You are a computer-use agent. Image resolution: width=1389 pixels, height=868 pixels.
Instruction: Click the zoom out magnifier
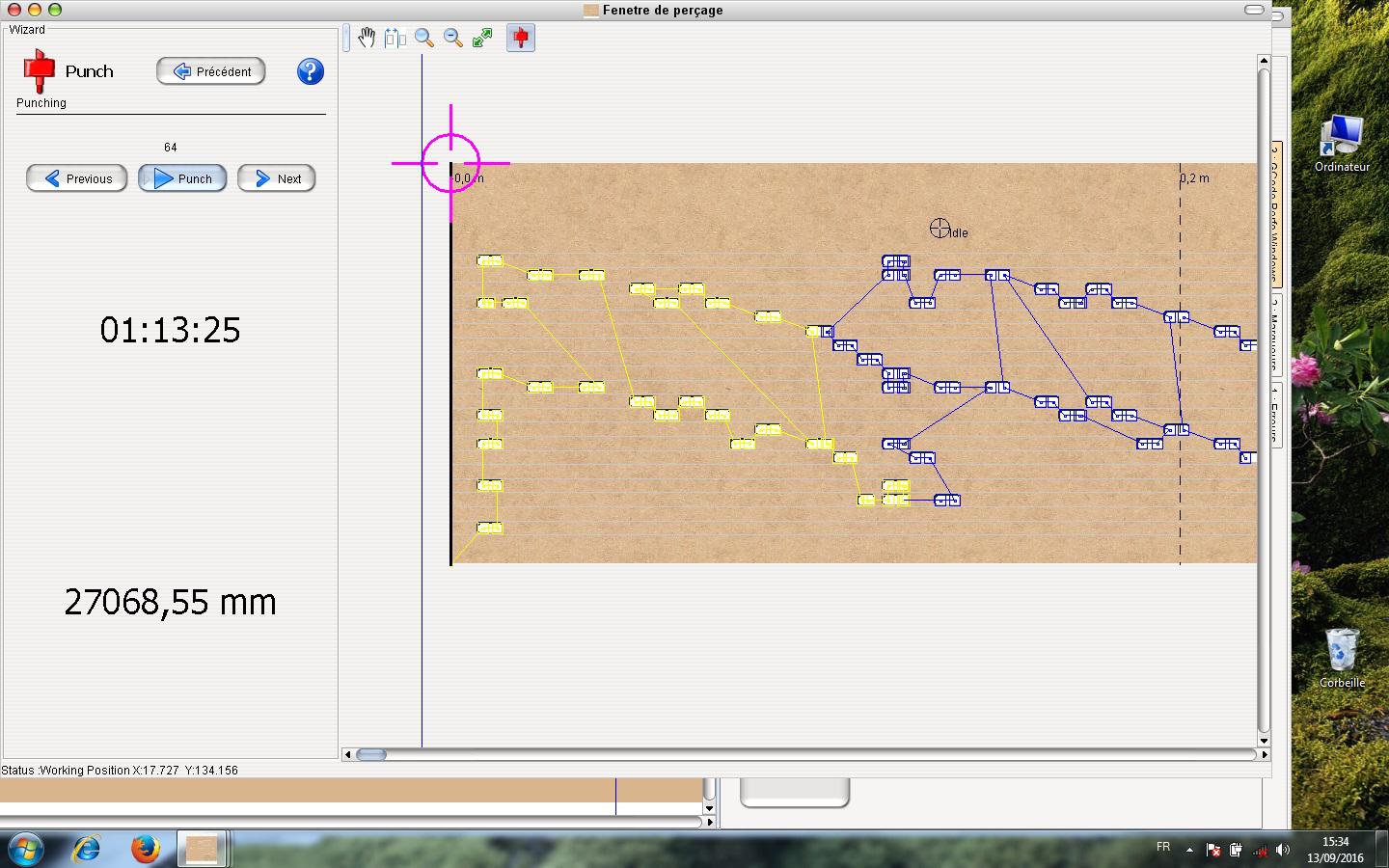pyautogui.click(x=452, y=38)
